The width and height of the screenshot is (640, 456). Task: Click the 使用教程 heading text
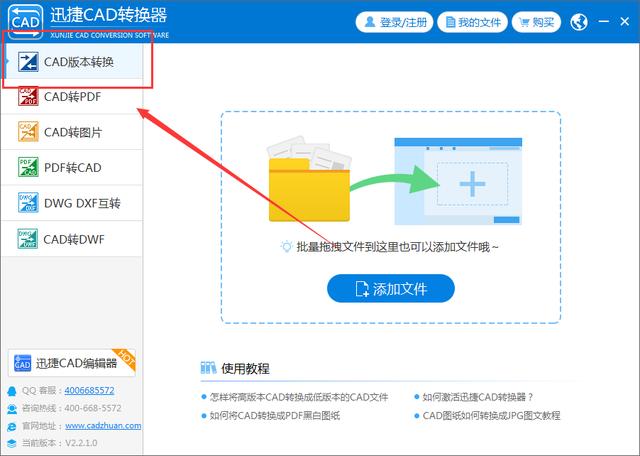pos(245,368)
